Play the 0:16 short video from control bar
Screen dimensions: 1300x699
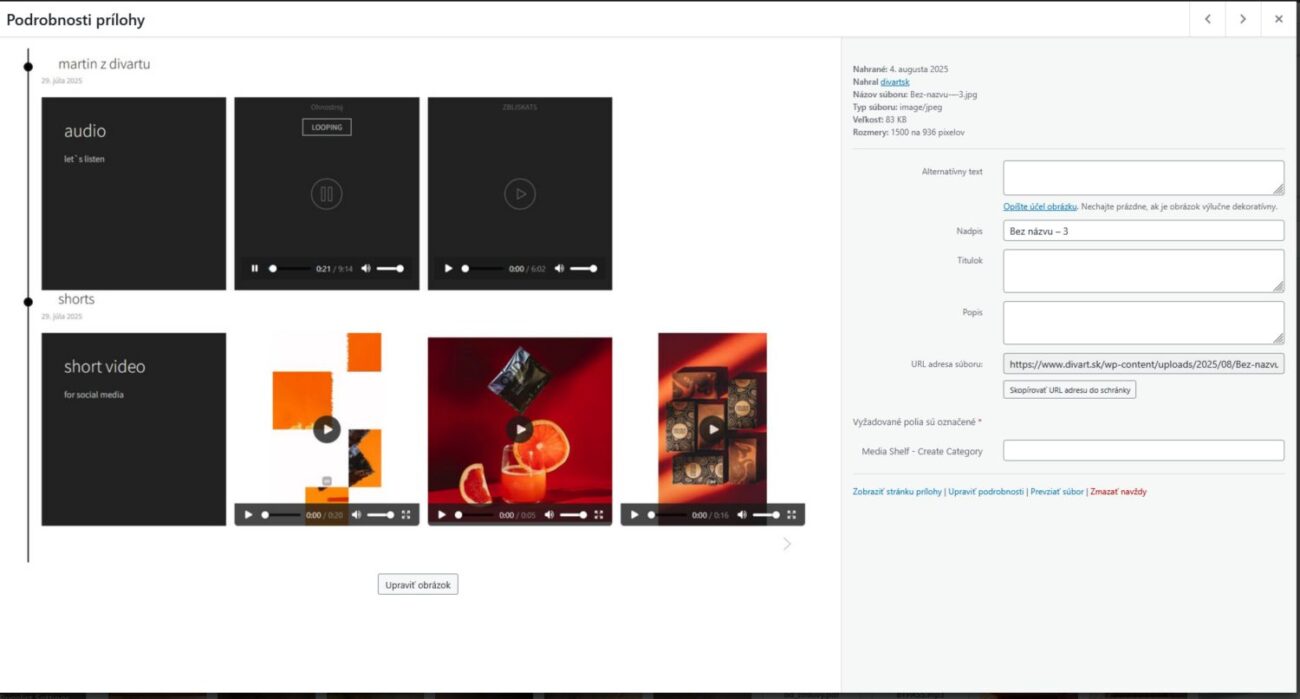pyautogui.click(x=634, y=515)
